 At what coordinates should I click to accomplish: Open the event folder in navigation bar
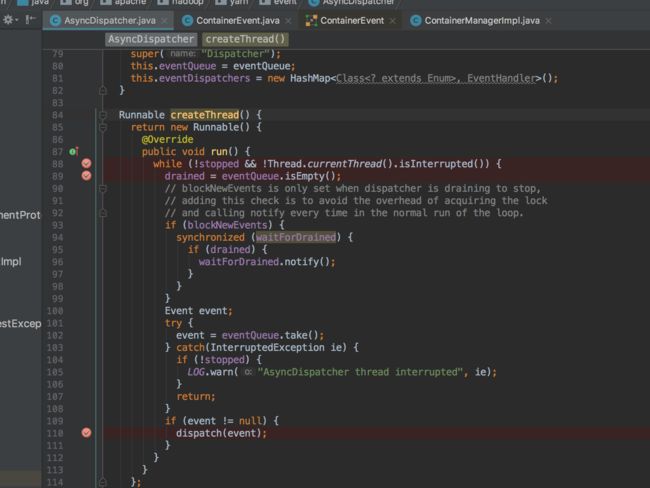278,2
